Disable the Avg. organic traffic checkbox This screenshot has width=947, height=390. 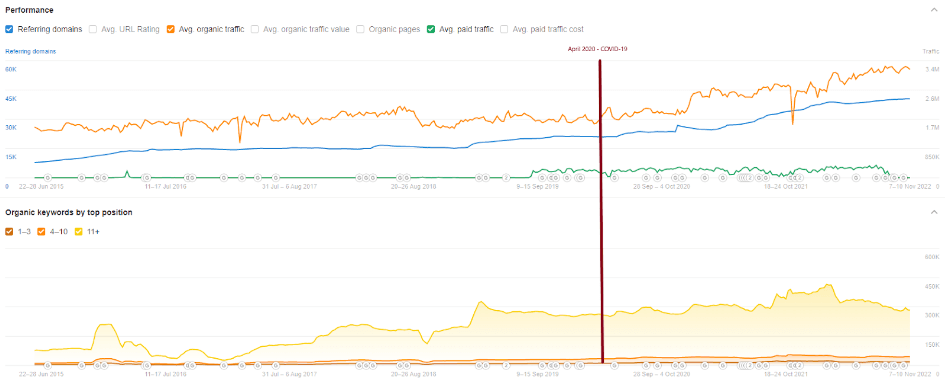click(170, 29)
